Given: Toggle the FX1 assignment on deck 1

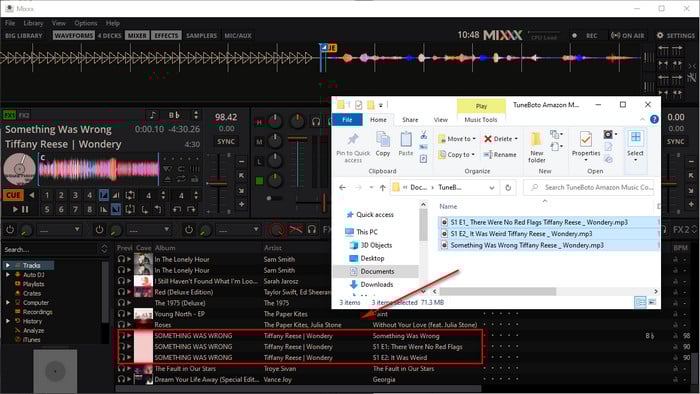Looking at the screenshot, I should pyautogui.click(x=9, y=115).
